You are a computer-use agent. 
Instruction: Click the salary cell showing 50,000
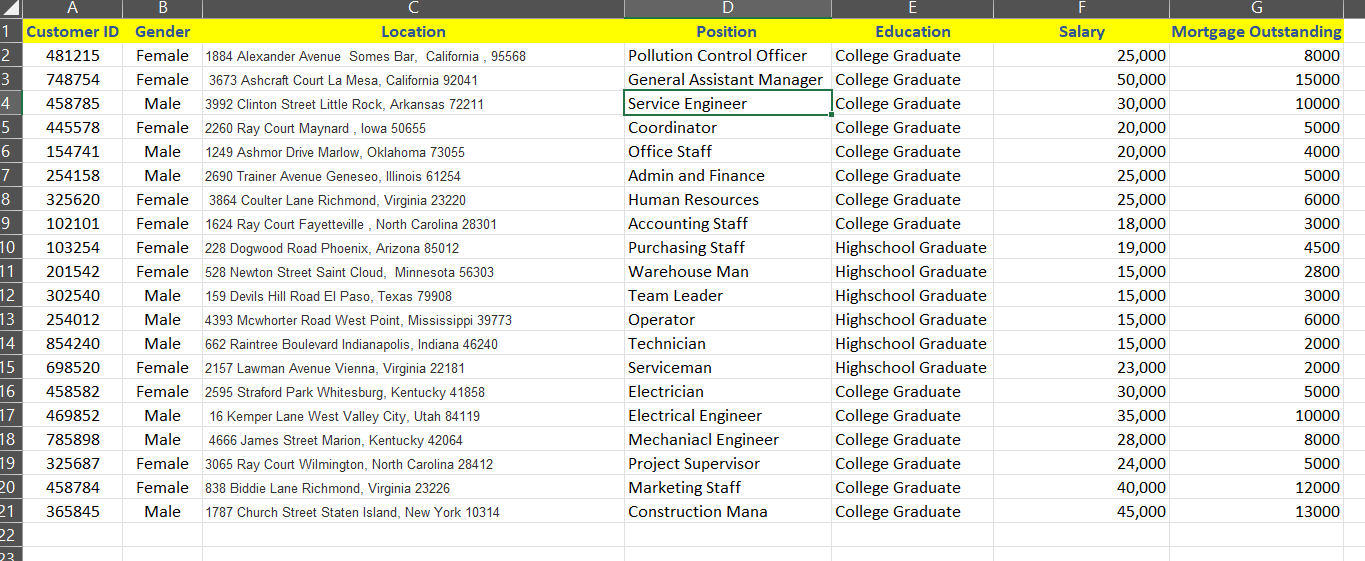point(1081,80)
